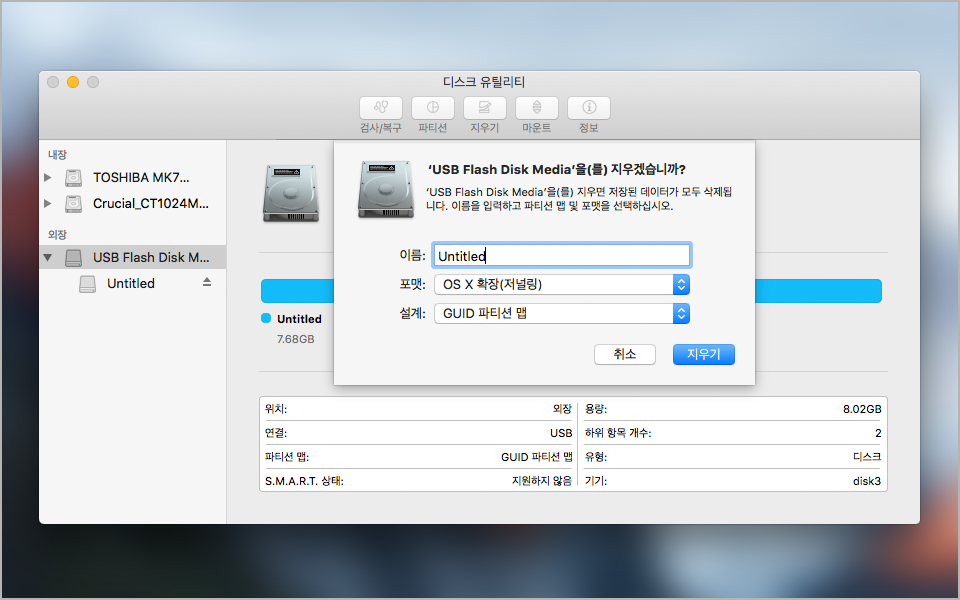Select Crucial_CT1024M... in the sidebar
960x600 pixels.
(133, 204)
